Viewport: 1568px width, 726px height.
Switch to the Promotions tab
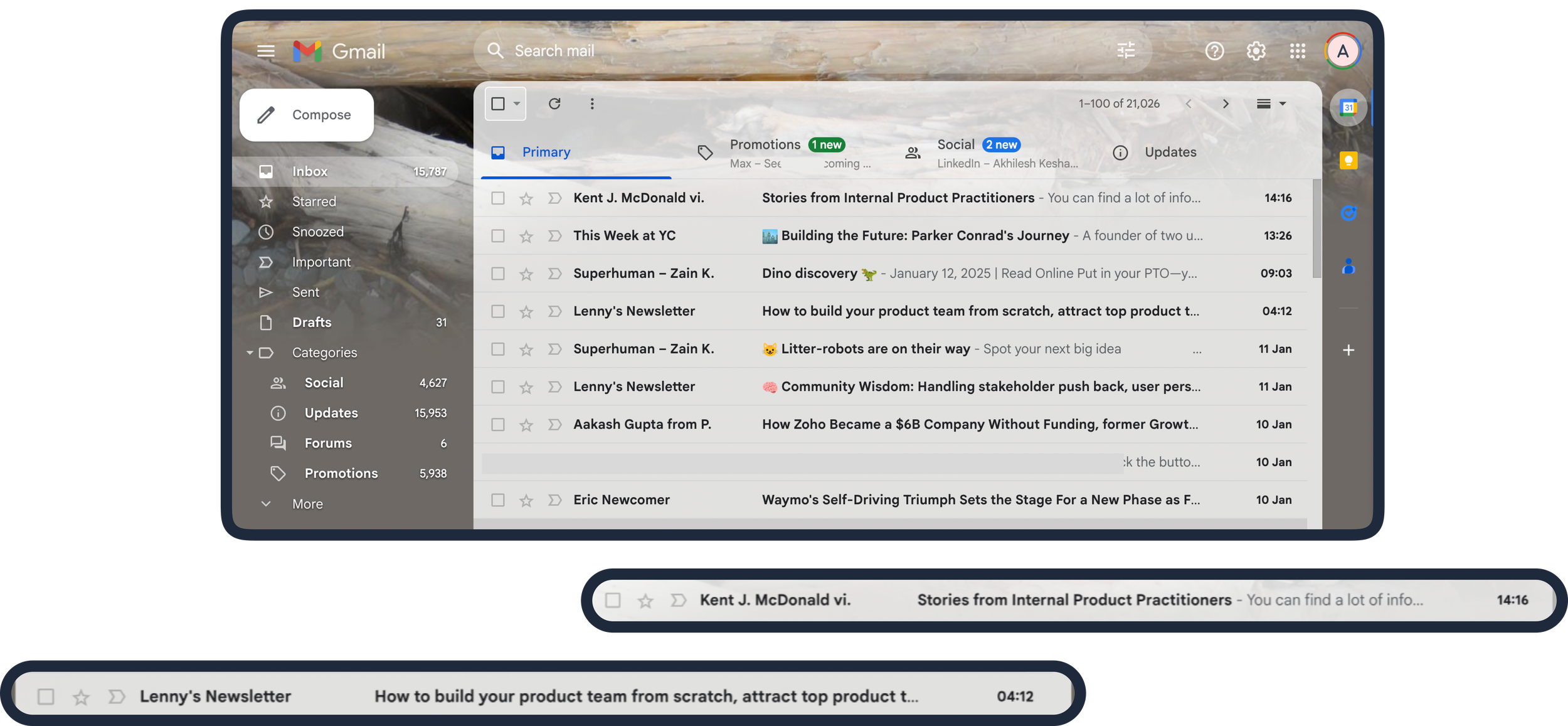click(x=765, y=145)
